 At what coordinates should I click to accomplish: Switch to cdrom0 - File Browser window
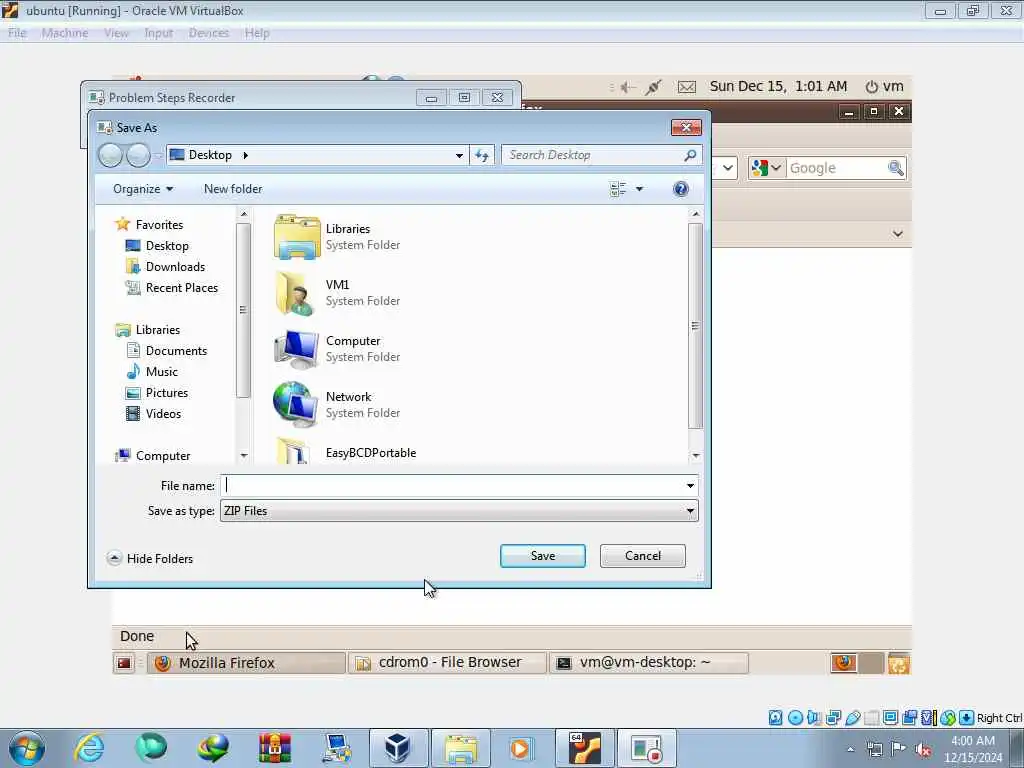pyautogui.click(x=447, y=663)
